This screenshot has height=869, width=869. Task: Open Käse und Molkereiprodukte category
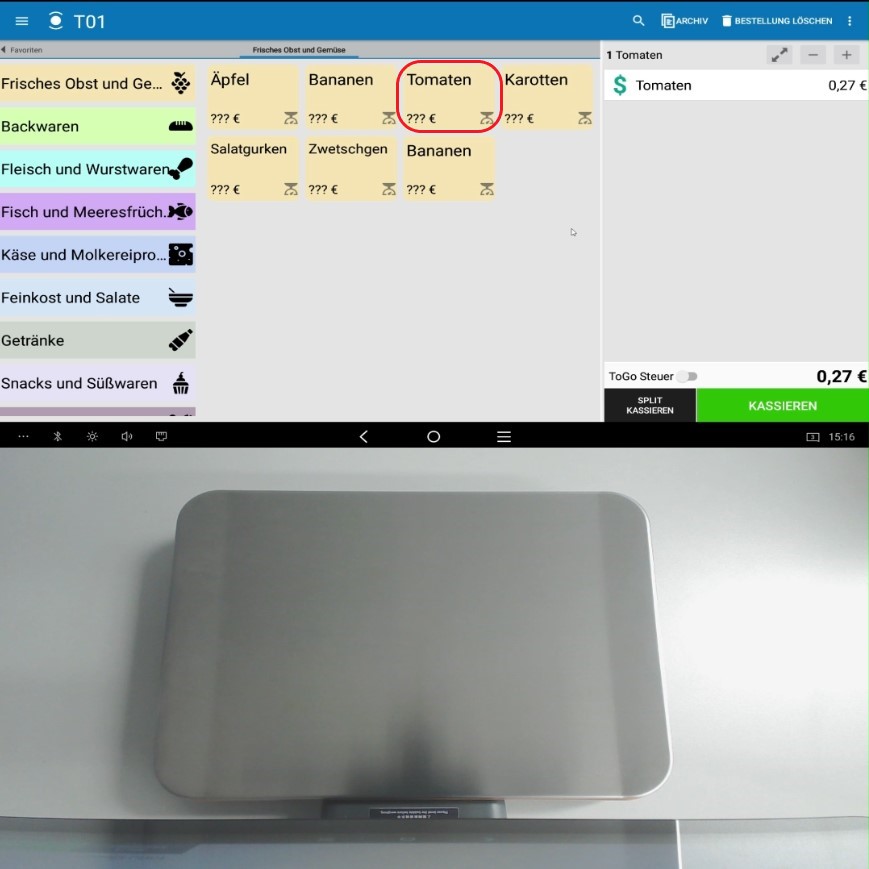97,255
